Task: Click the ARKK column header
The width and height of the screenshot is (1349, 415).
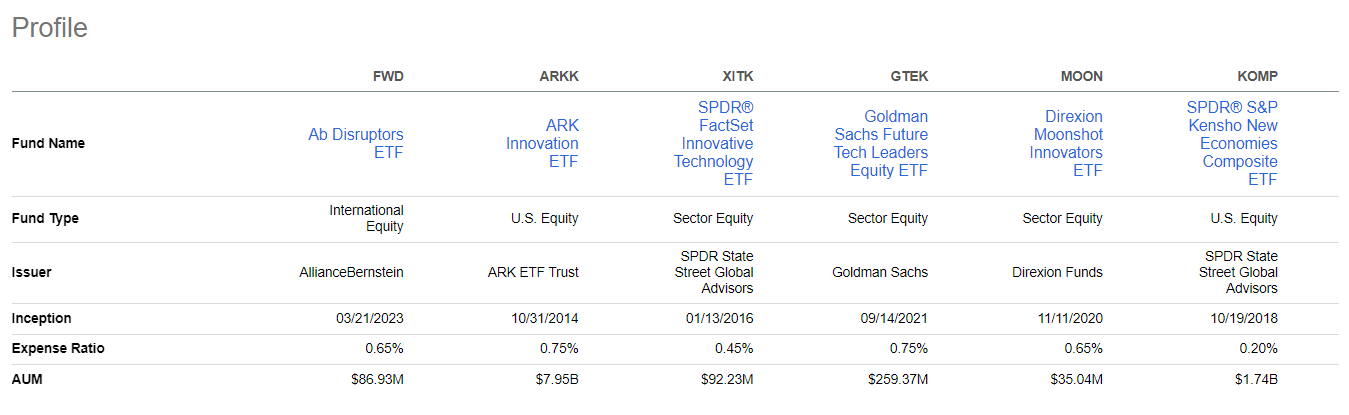Action: (559, 76)
